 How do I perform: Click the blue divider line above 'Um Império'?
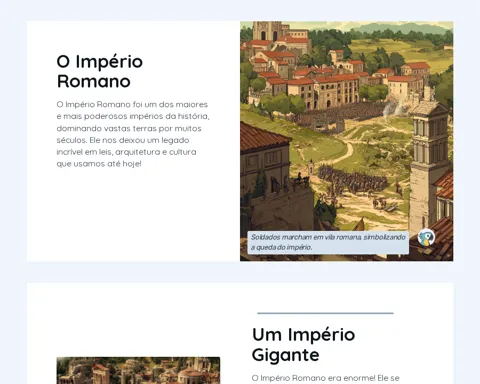click(325, 313)
